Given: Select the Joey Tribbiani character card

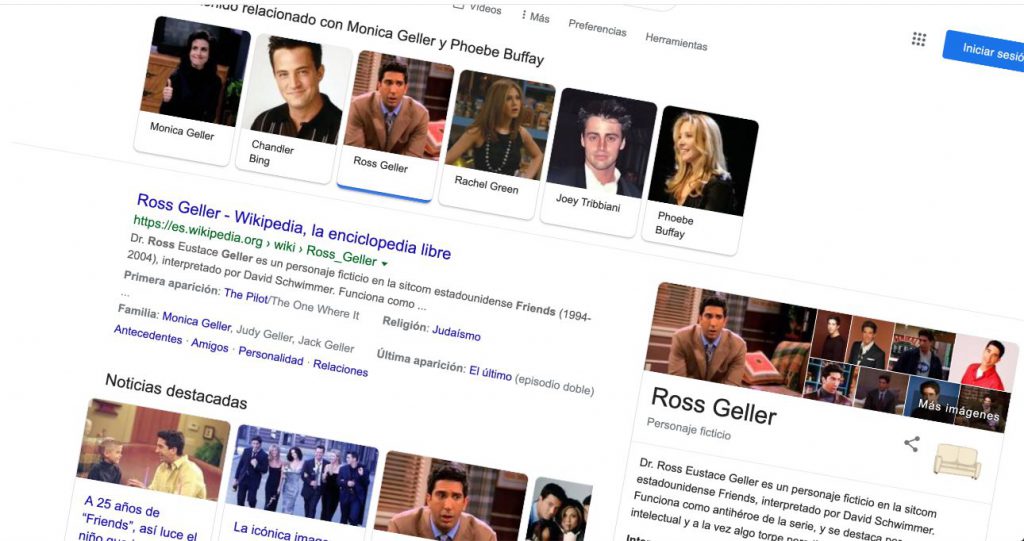Looking at the screenshot, I should (x=598, y=162).
